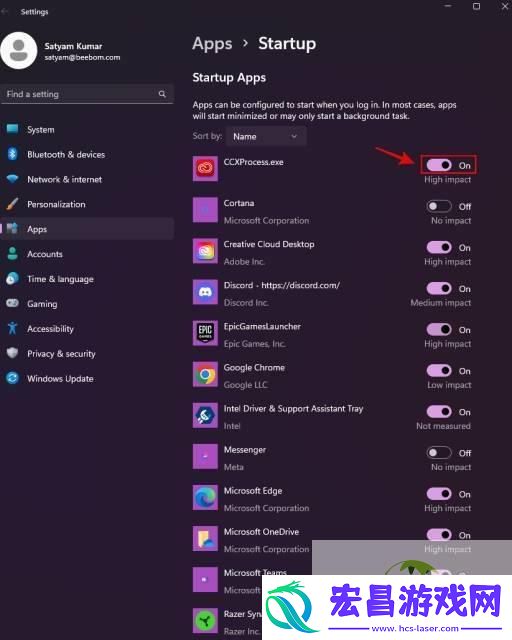Click the Intel Driver & Support Assistant icon
Viewport: 512px width, 640px height.
point(205,415)
